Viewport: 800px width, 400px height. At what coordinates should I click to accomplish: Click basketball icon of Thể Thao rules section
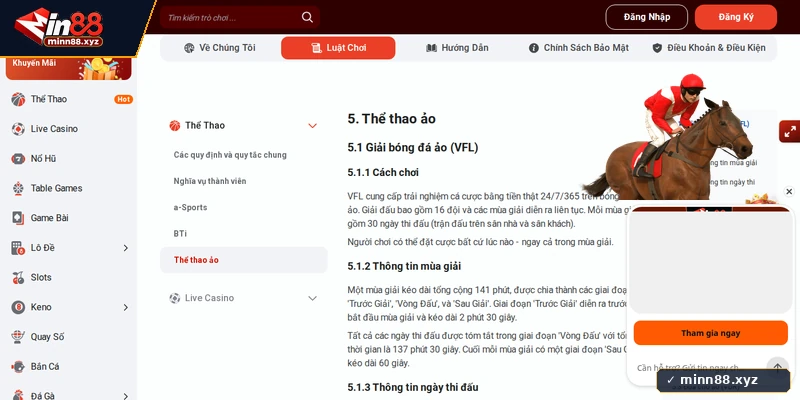coord(175,126)
